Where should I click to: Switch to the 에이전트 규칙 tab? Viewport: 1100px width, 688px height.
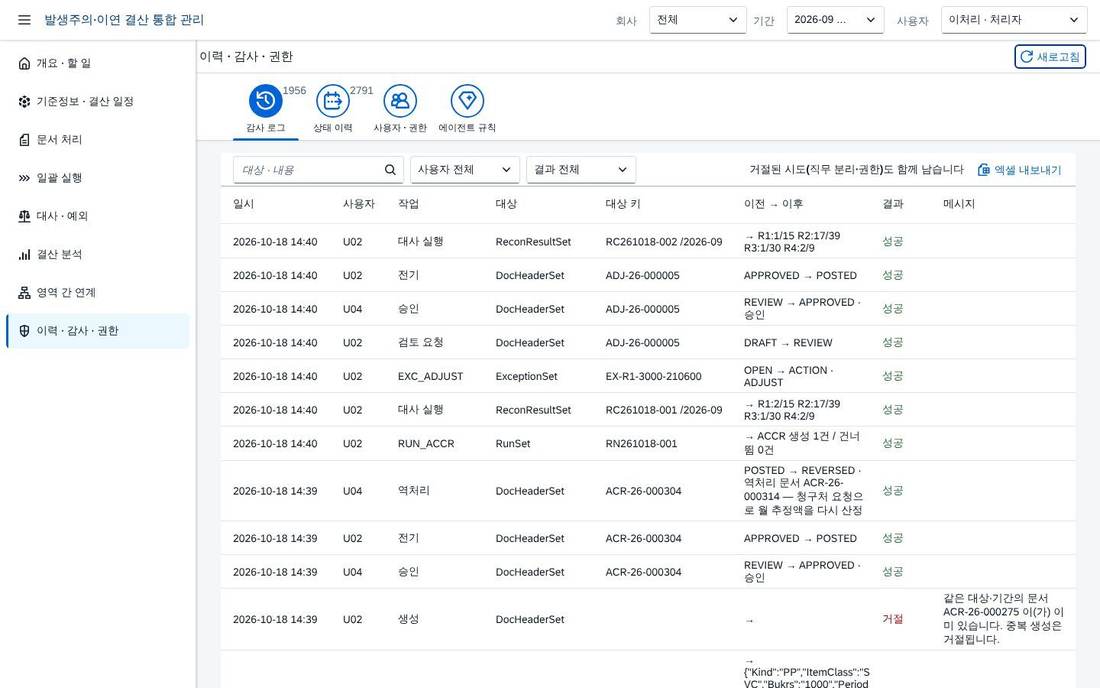coord(467,112)
